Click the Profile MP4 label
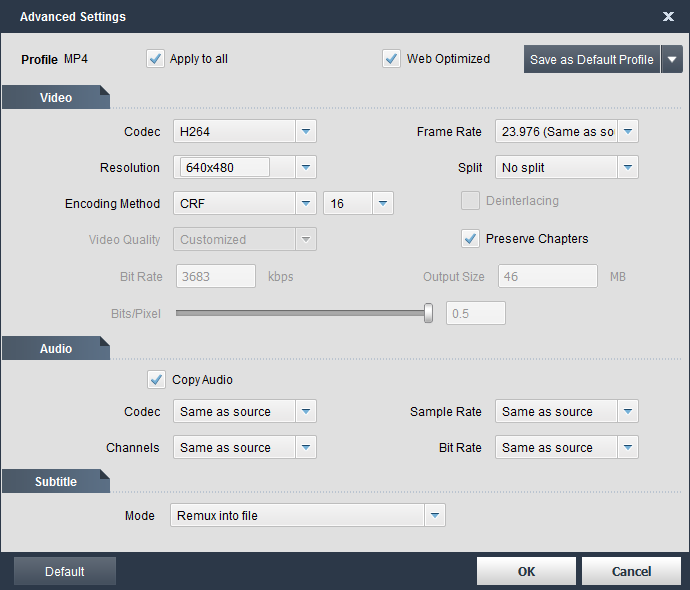 [x=54, y=59]
